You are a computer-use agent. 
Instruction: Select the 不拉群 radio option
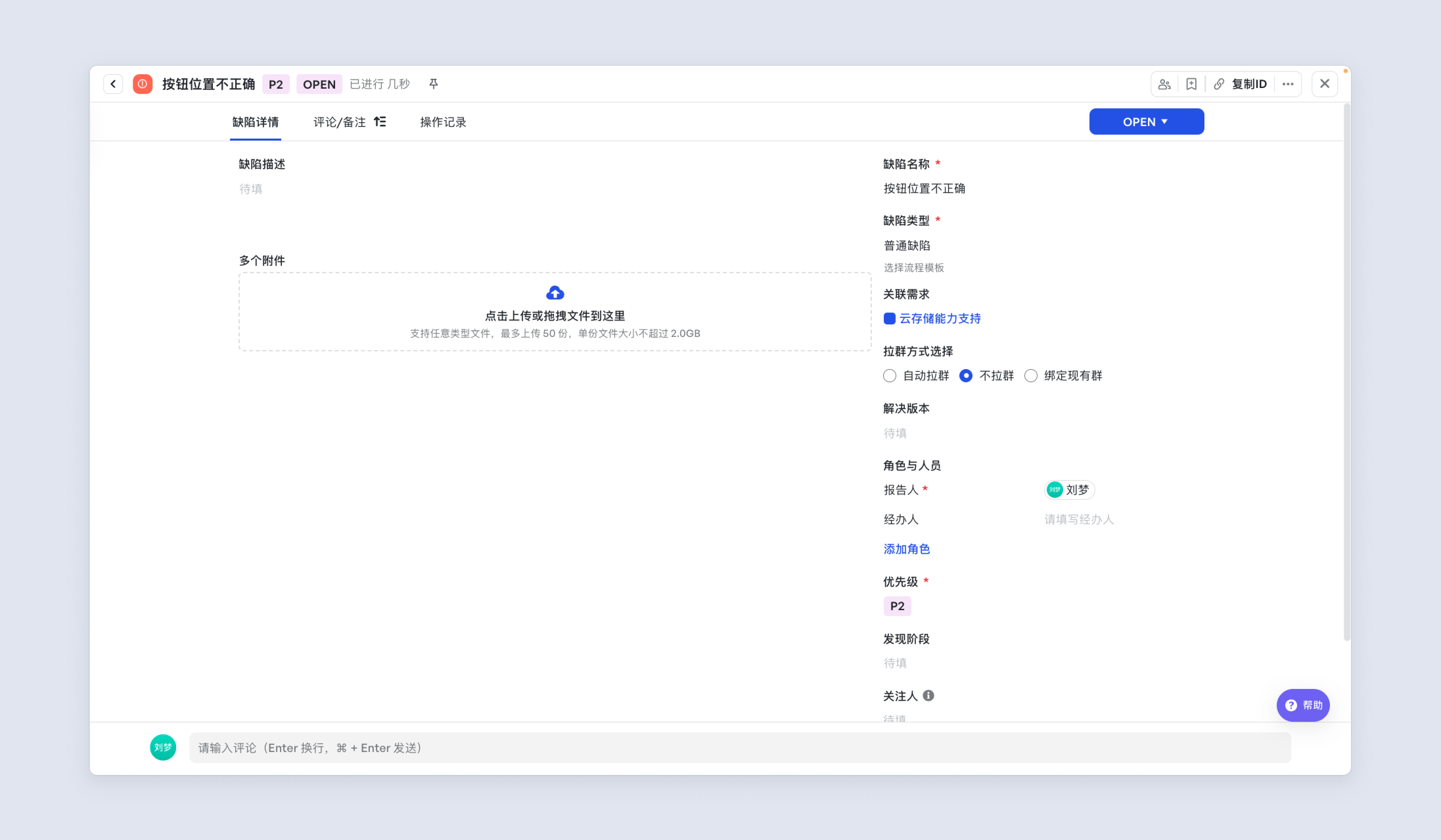965,375
